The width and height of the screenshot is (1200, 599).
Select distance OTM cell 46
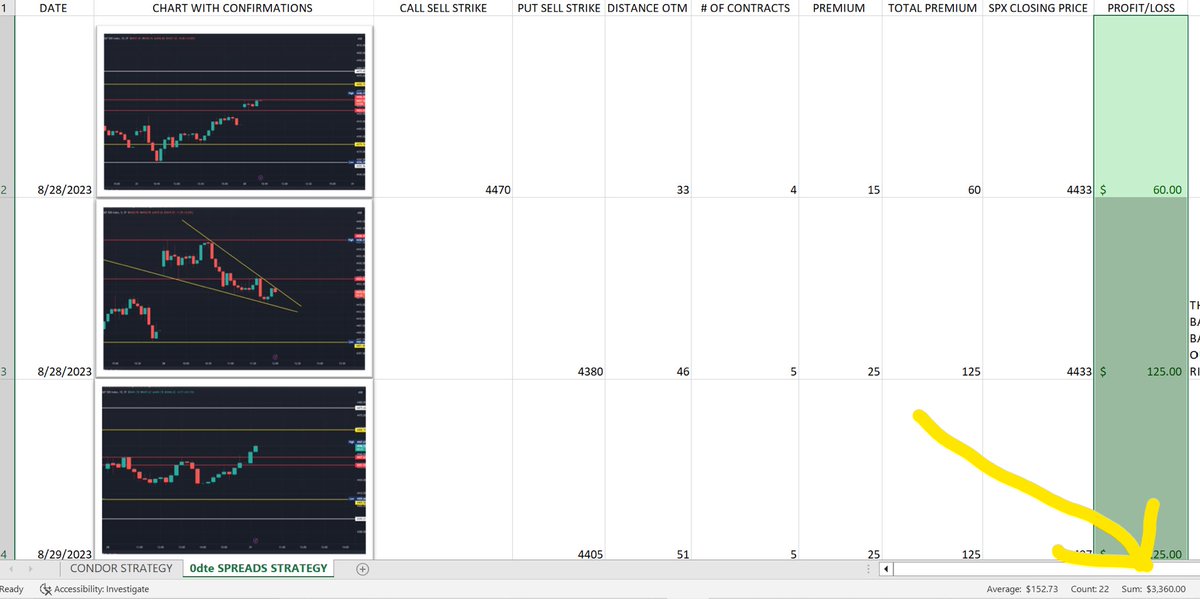[x=648, y=288]
